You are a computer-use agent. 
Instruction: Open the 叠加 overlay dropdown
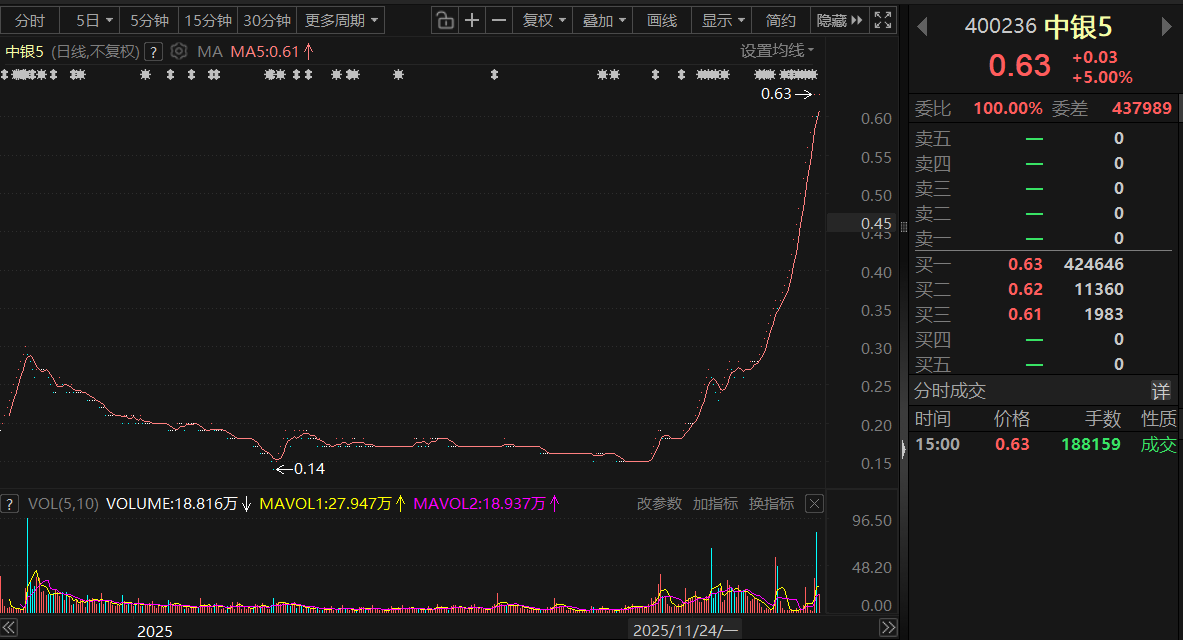click(x=604, y=20)
